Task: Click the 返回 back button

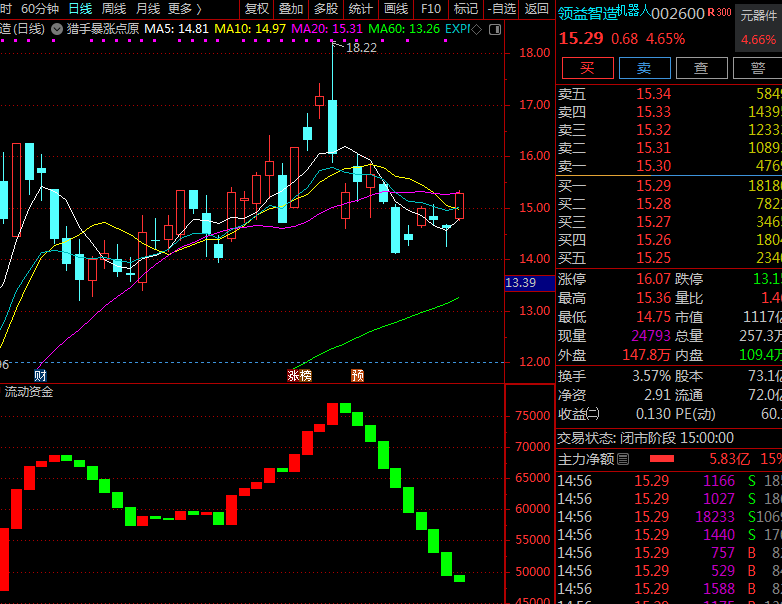Action: click(x=537, y=9)
